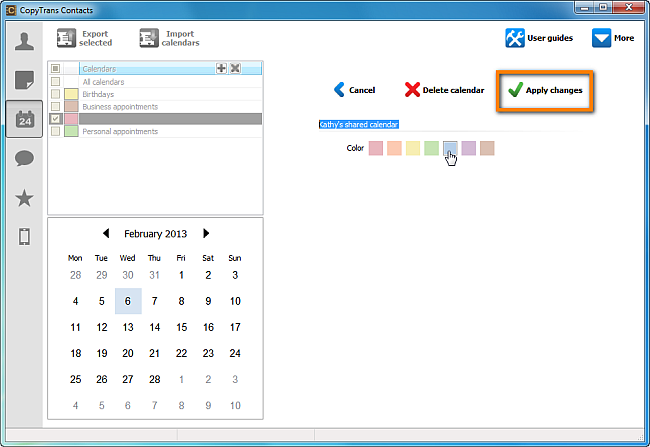Screen dimensions: 650x447
Task: Open the device phone icon in sidebar
Action: [24, 237]
